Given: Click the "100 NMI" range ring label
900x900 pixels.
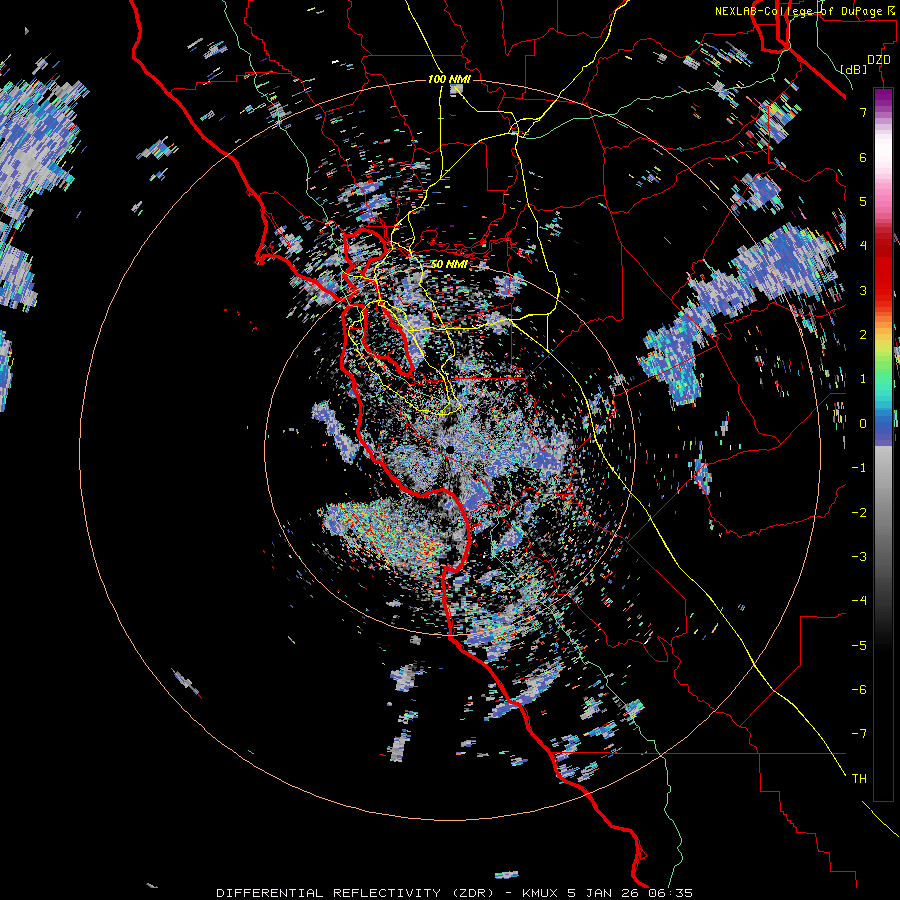Looking at the screenshot, I should pyautogui.click(x=449, y=79).
